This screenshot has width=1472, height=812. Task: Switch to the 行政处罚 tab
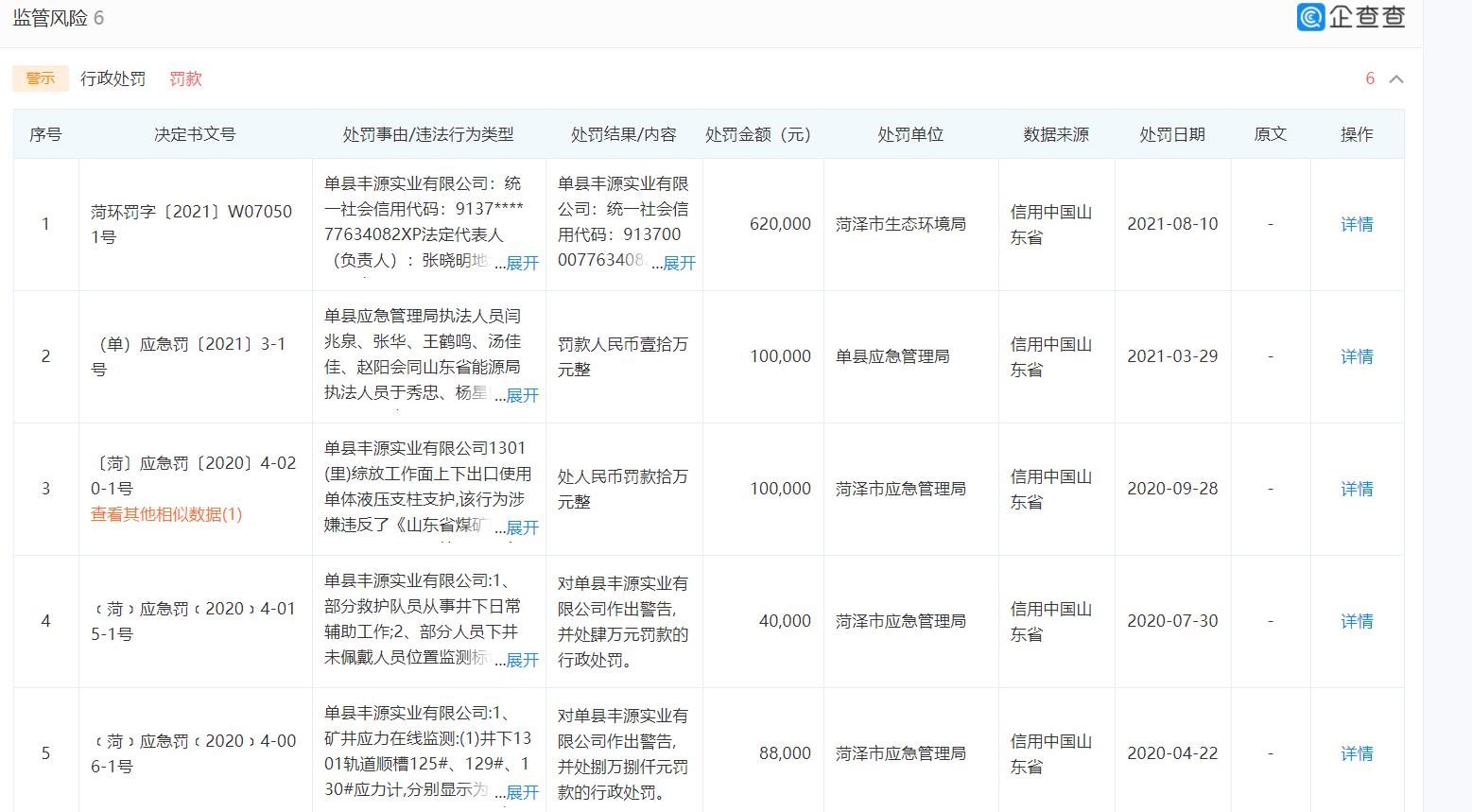click(x=113, y=78)
